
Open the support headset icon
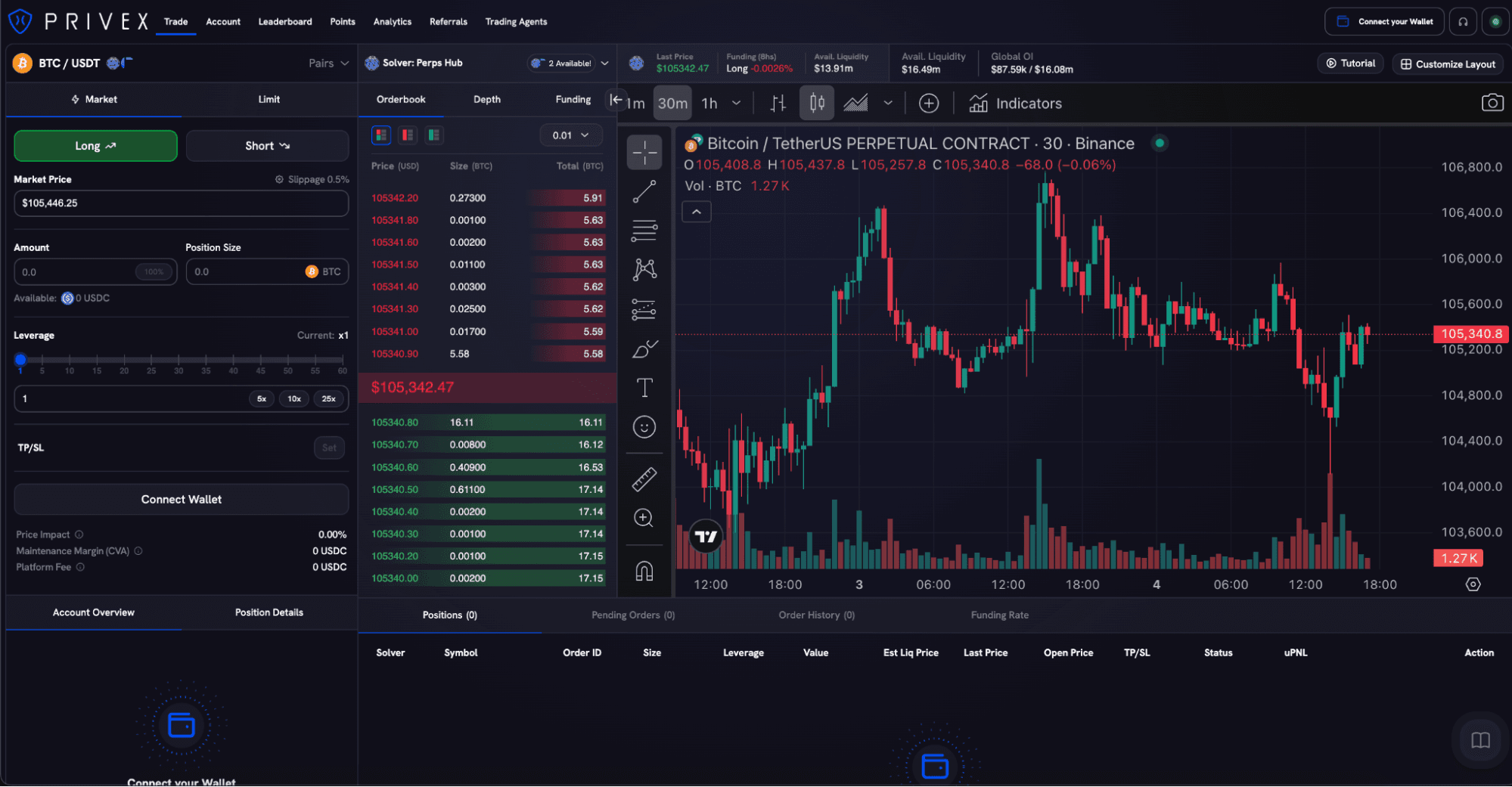[1464, 21]
